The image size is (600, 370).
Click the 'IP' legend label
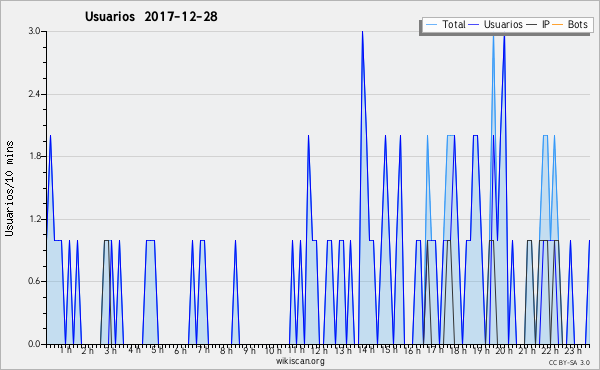pos(546,24)
